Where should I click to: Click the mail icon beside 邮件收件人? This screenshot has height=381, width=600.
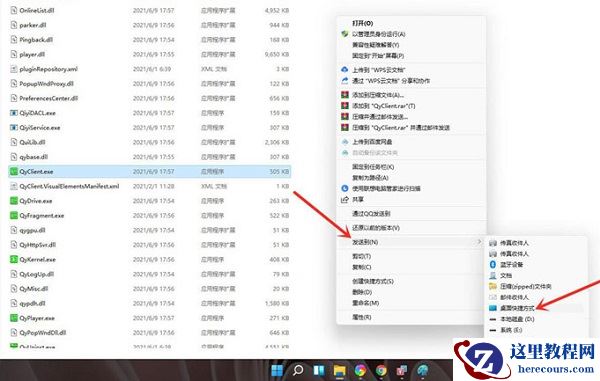click(x=493, y=297)
